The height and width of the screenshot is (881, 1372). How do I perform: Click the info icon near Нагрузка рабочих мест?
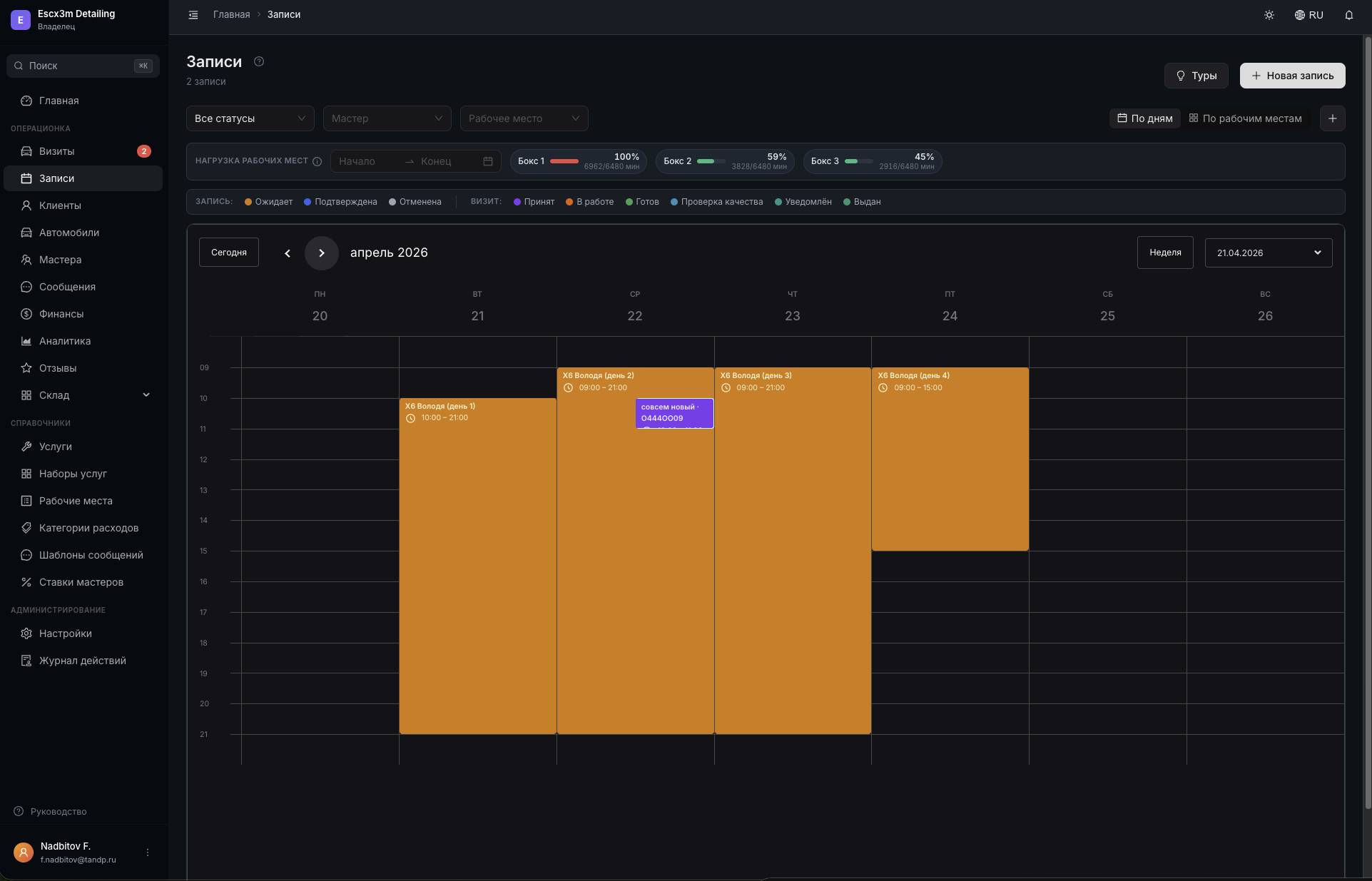(x=317, y=161)
